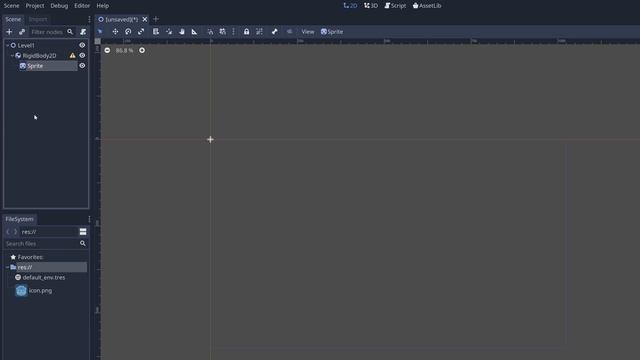Activate the Move Mode tool
Screen dimensions: 640x360
(115, 31)
